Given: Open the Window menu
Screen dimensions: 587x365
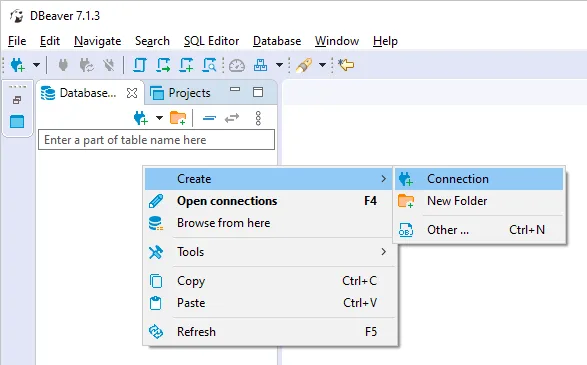Looking at the screenshot, I should 337,41.
